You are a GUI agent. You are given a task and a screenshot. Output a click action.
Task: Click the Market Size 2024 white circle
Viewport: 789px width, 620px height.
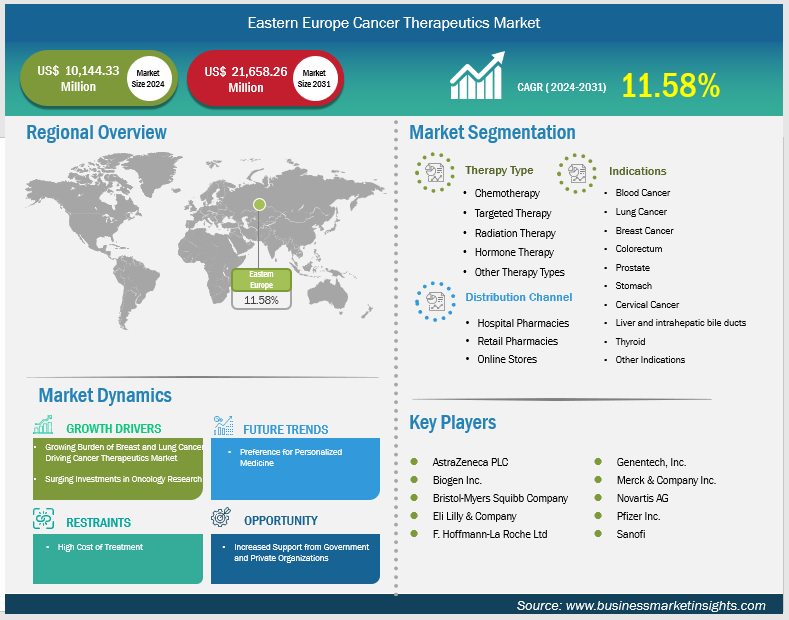148,79
